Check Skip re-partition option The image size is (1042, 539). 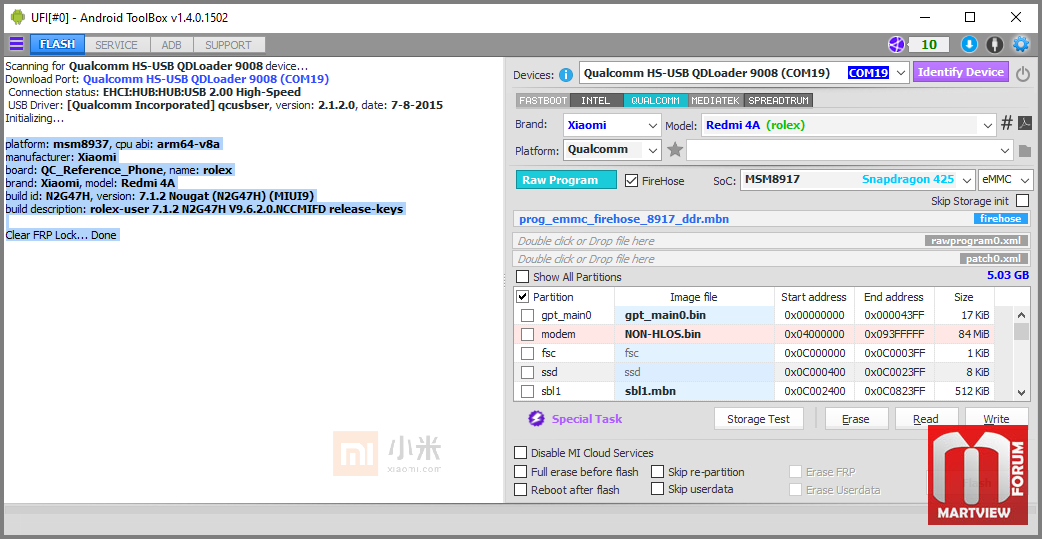click(x=657, y=472)
